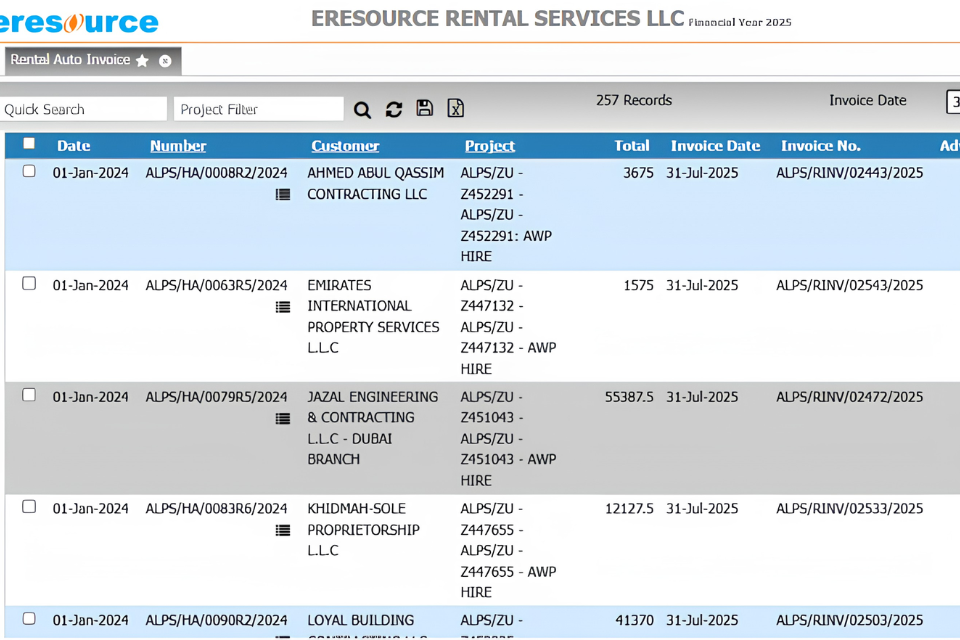Sort by the Number column header

click(x=178, y=146)
